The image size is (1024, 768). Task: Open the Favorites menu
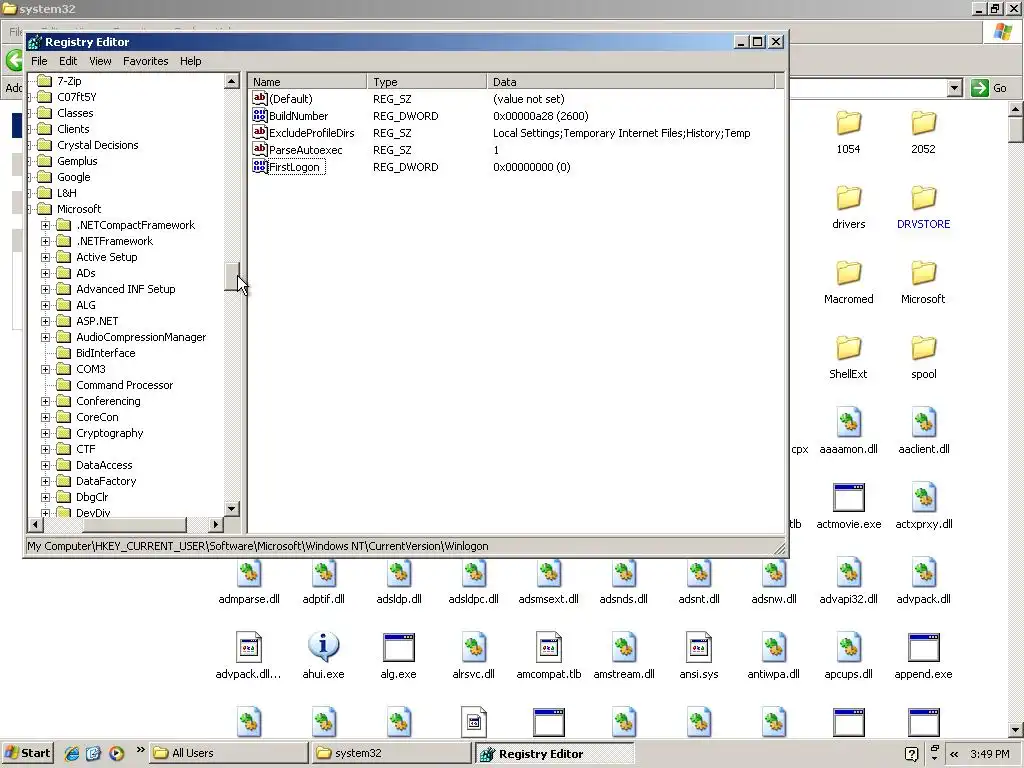point(146,61)
